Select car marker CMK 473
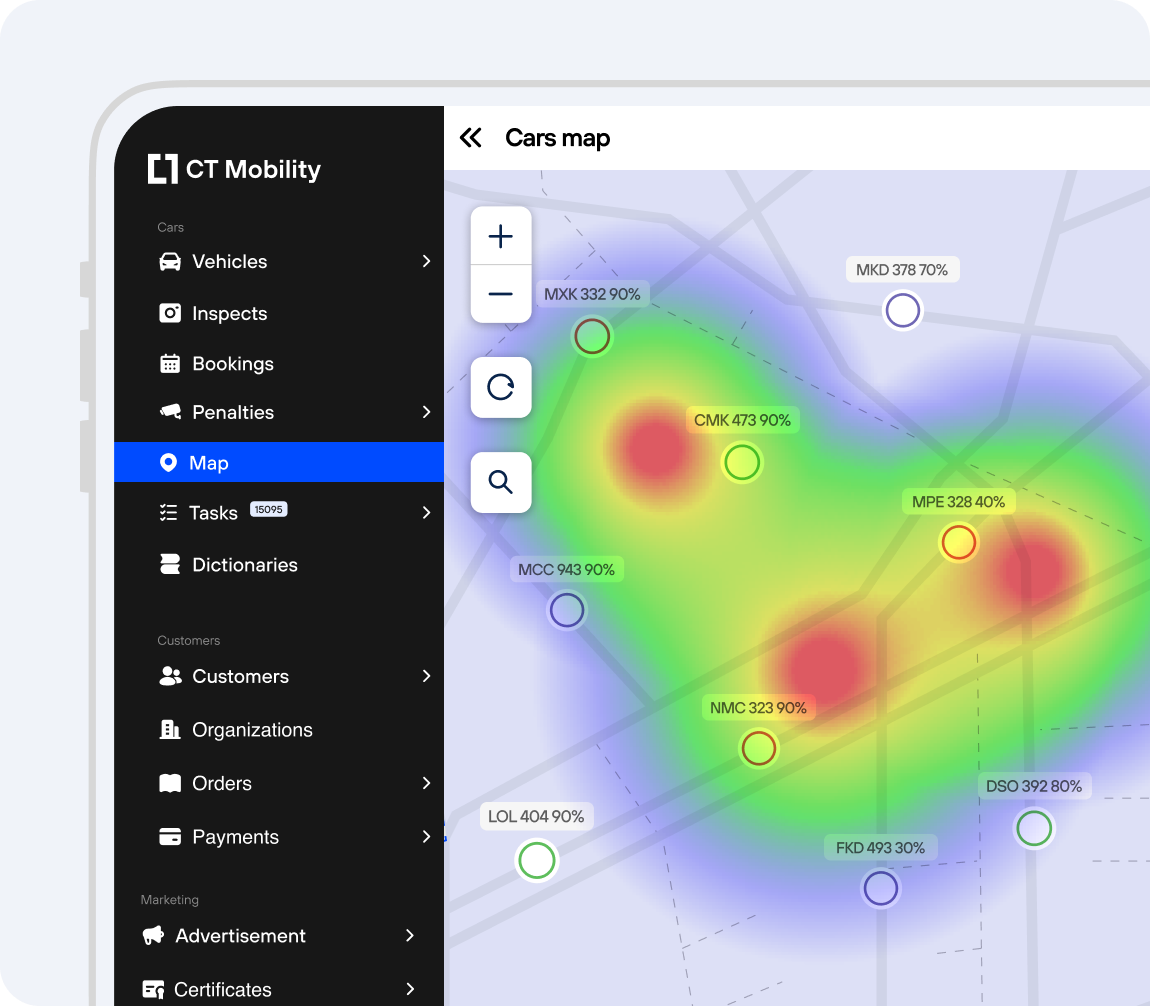 pos(742,463)
